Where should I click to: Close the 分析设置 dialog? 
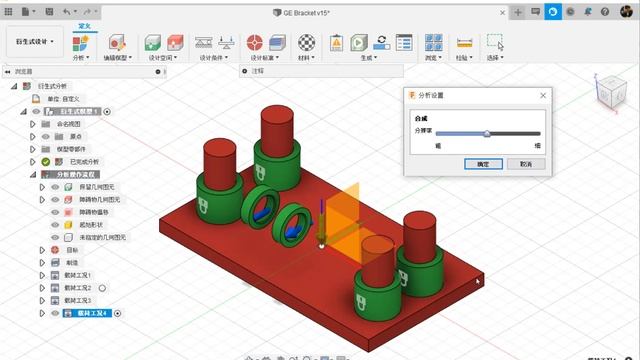click(x=543, y=95)
